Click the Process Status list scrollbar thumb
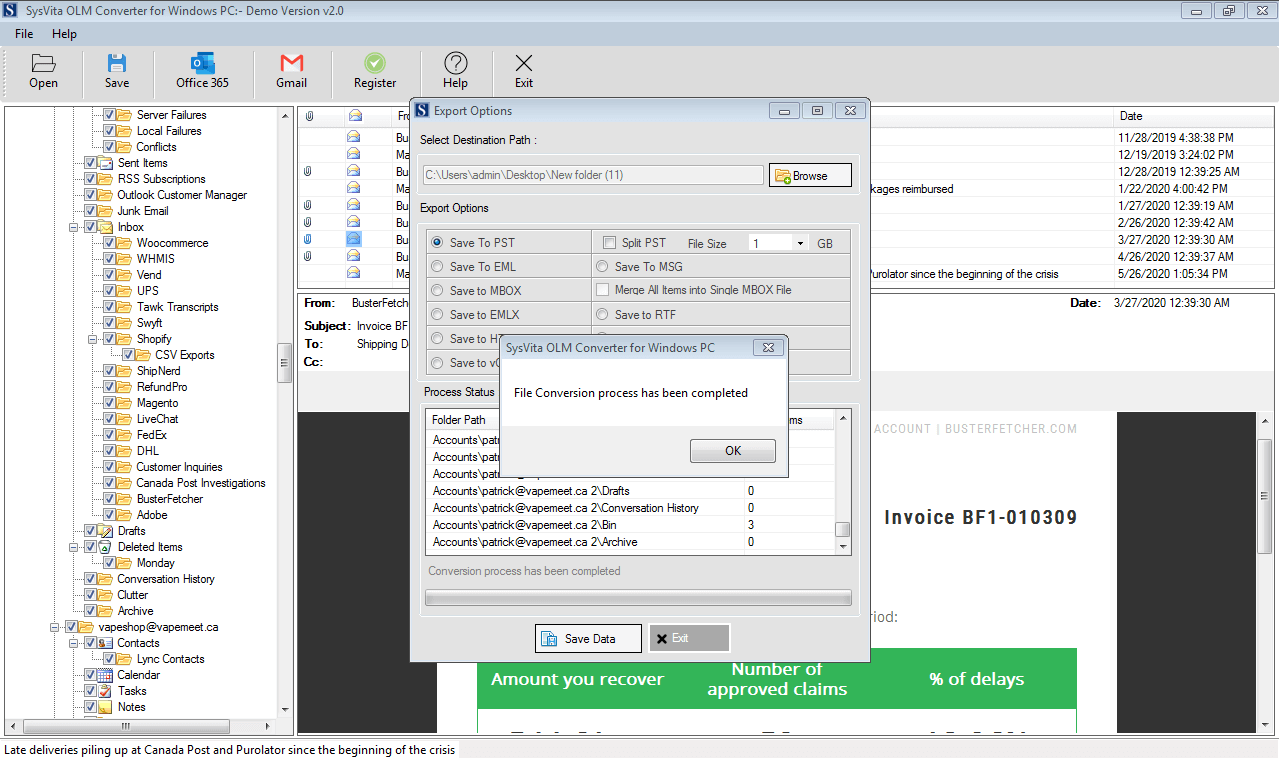 tap(843, 530)
